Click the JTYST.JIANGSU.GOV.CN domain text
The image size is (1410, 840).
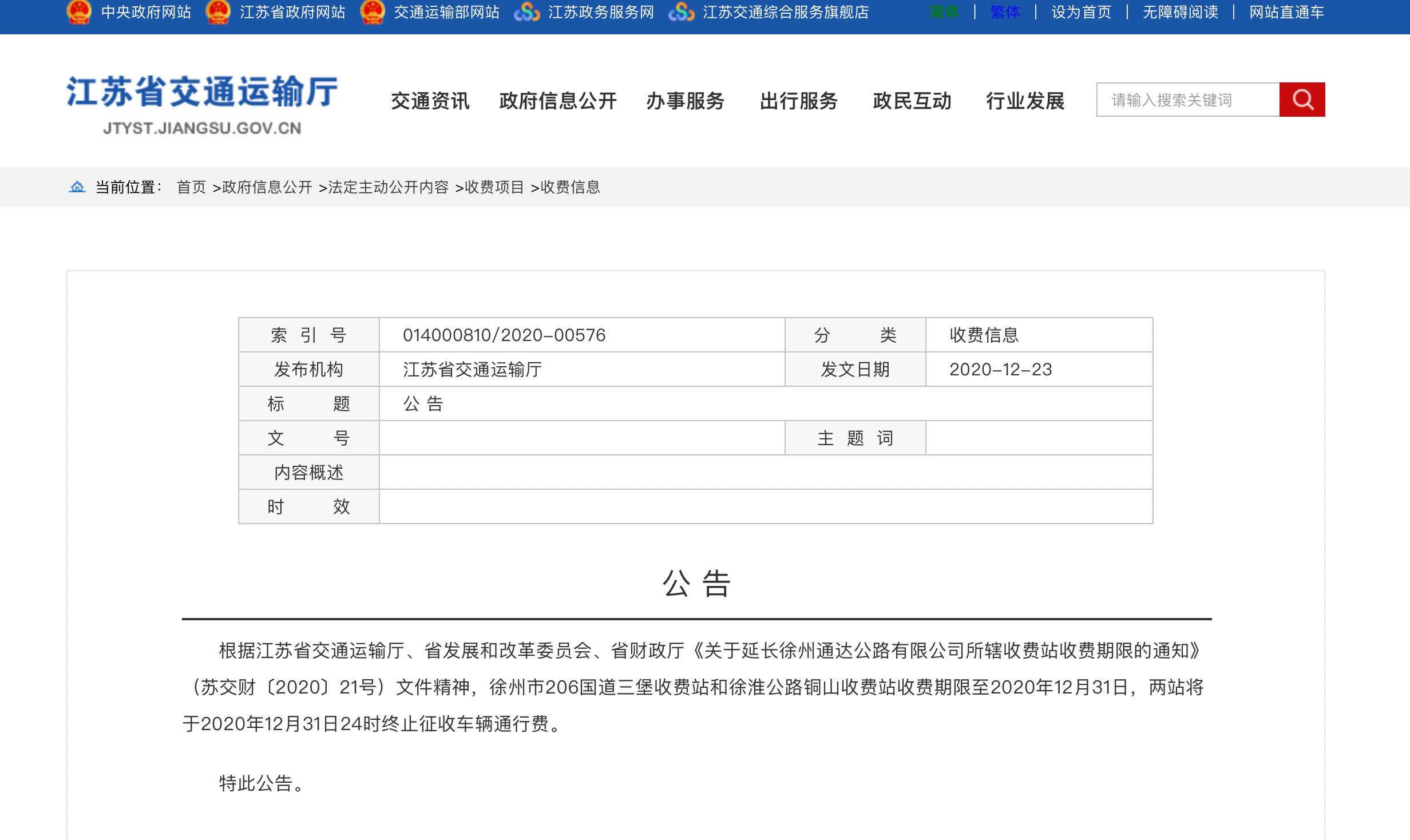click(202, 128)
